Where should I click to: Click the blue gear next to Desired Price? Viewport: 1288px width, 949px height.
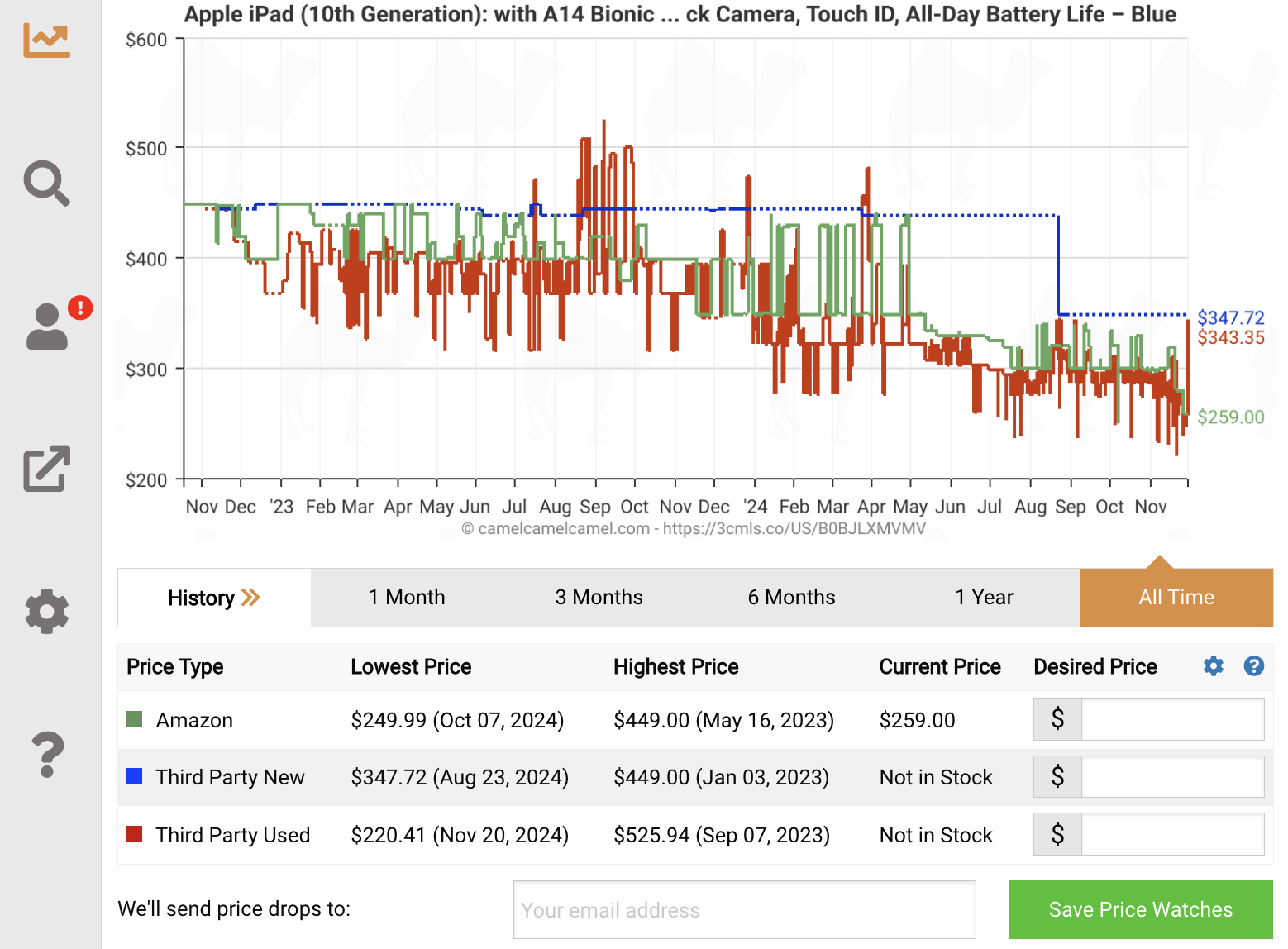pyautogui.click(x=1213, y=666)
